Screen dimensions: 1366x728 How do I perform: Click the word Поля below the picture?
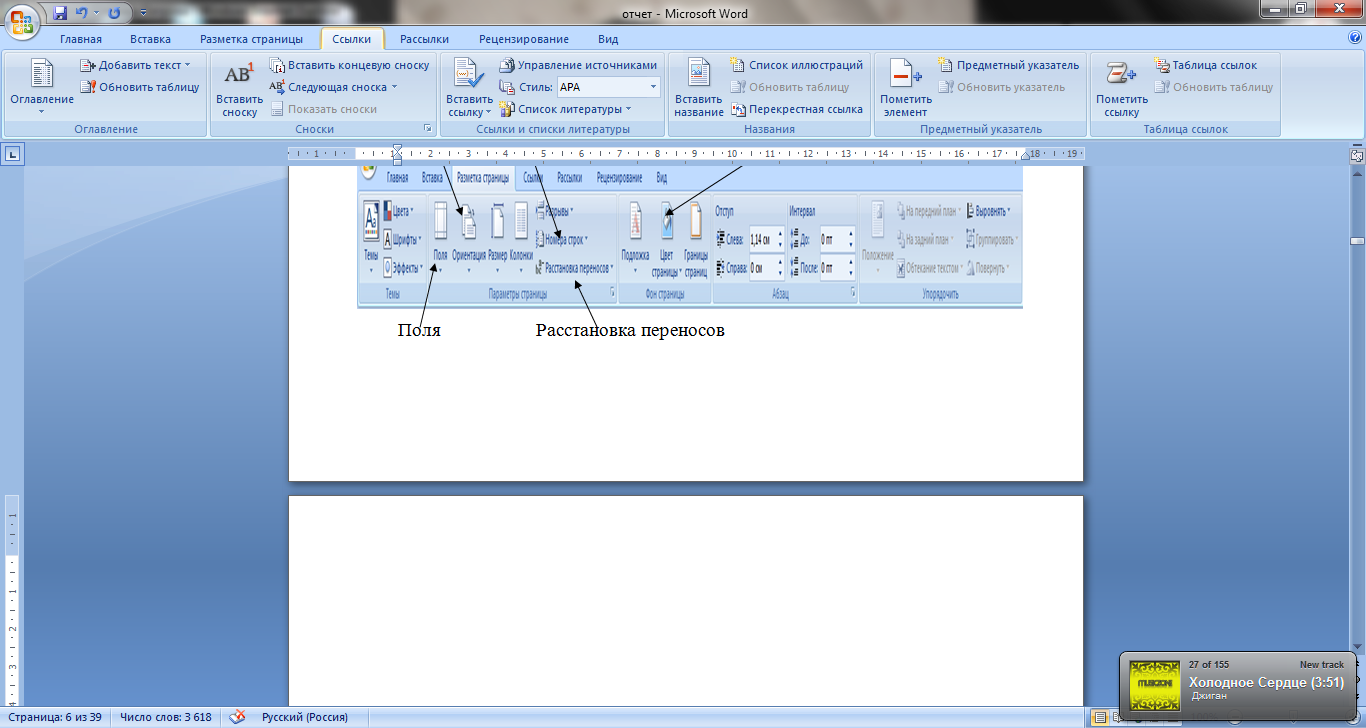(x=419, y=330)
